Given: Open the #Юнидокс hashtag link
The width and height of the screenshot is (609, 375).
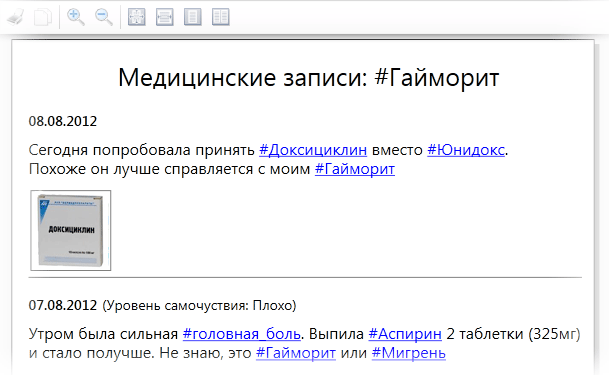Looking at the screenshot, I should point(466,150).
